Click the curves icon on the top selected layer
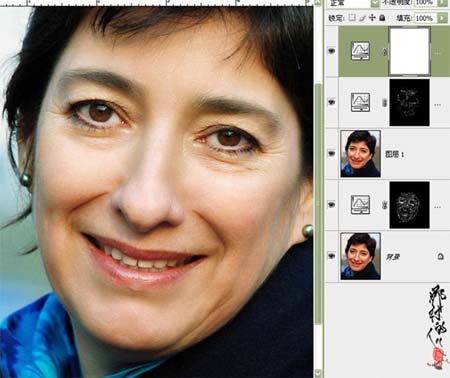450x378 pixels. pos(361,51)
